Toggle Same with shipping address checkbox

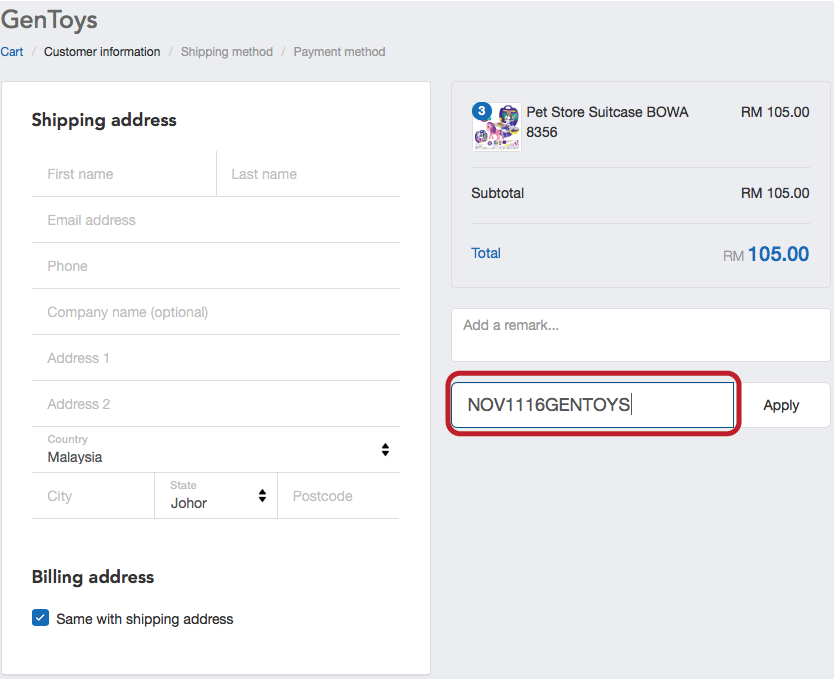tap(40, 618)
